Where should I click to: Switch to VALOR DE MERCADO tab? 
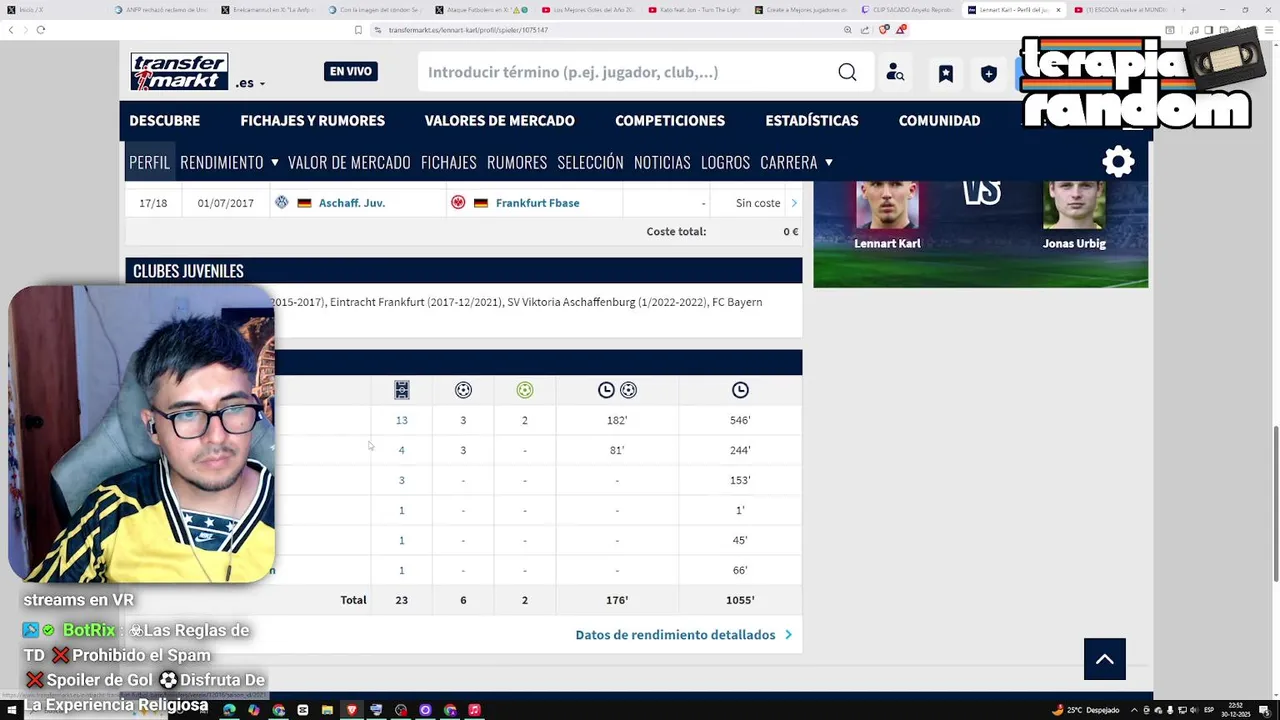349,162
